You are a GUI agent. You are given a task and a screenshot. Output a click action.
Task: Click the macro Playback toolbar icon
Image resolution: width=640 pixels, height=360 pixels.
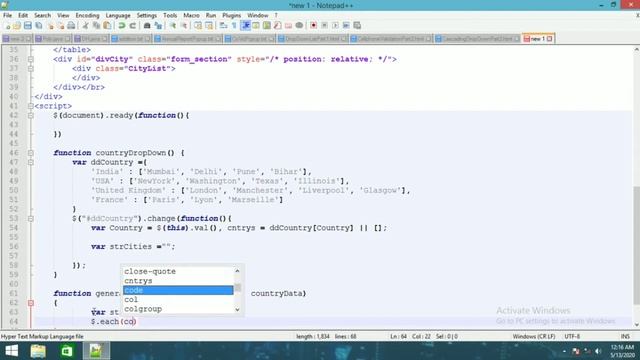(335, 25)
